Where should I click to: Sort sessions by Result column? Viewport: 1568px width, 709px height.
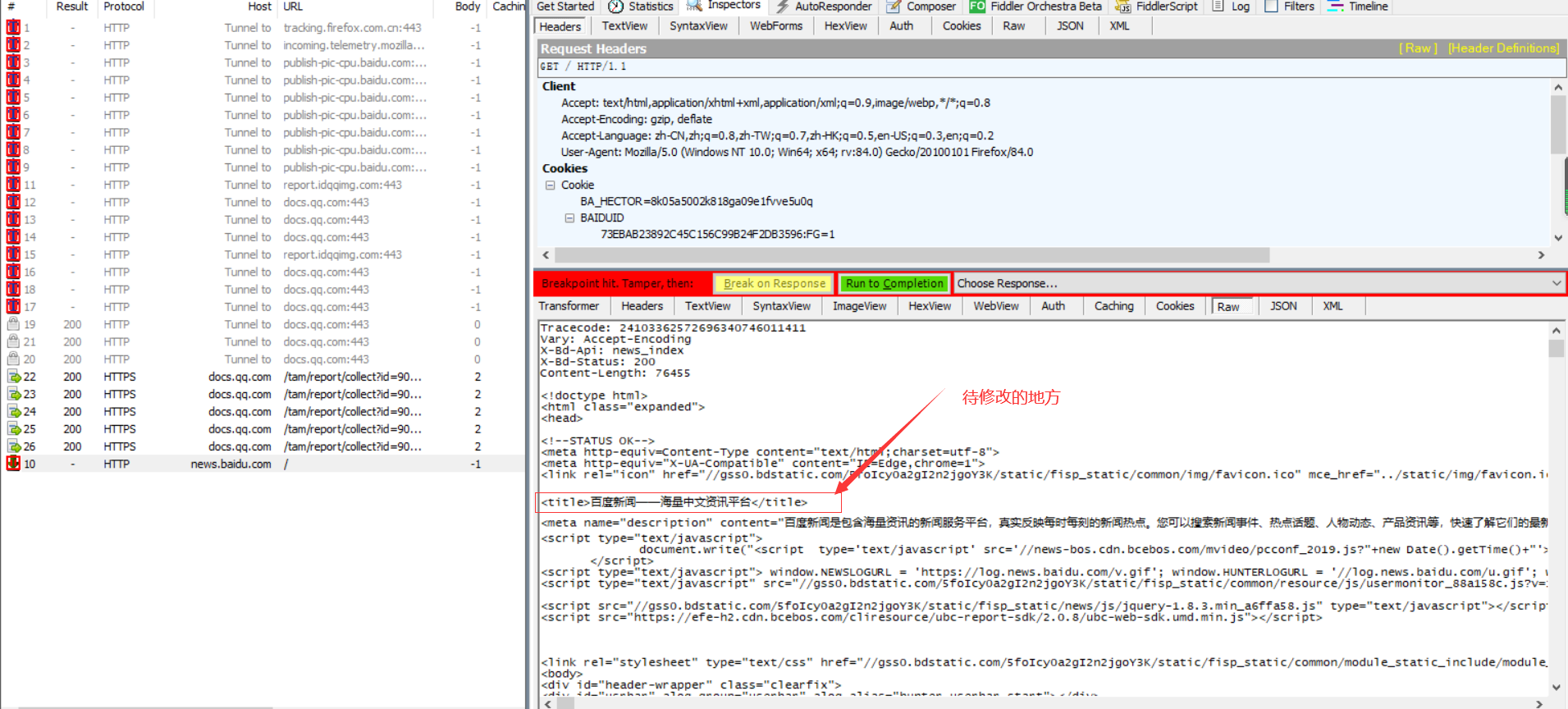click(x=71, y=7)
